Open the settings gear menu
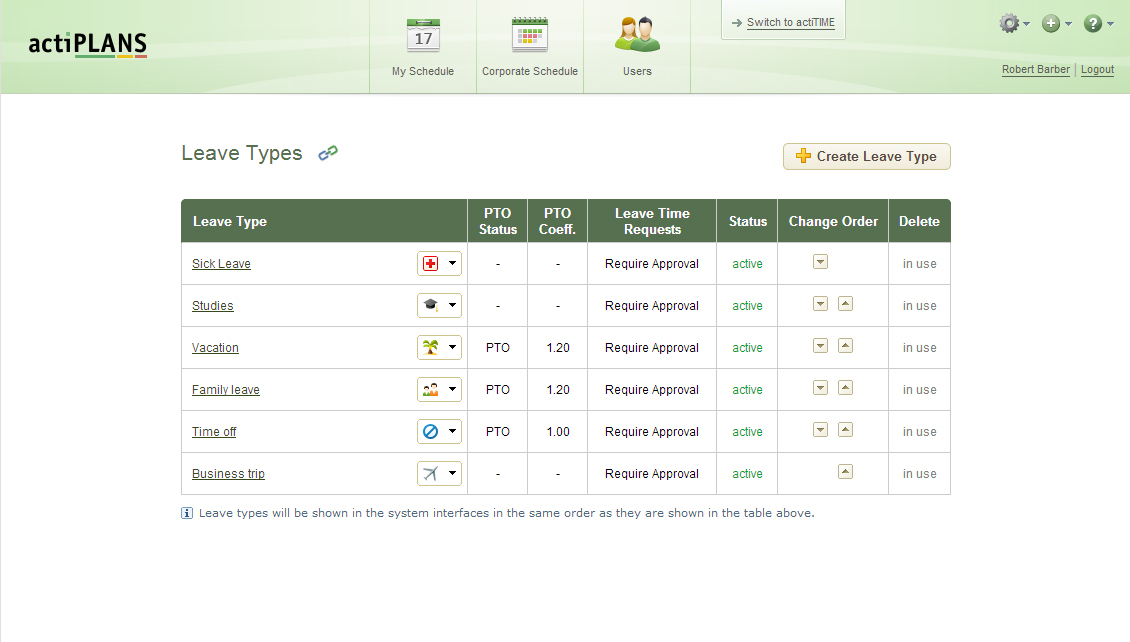 (1014, 24)
